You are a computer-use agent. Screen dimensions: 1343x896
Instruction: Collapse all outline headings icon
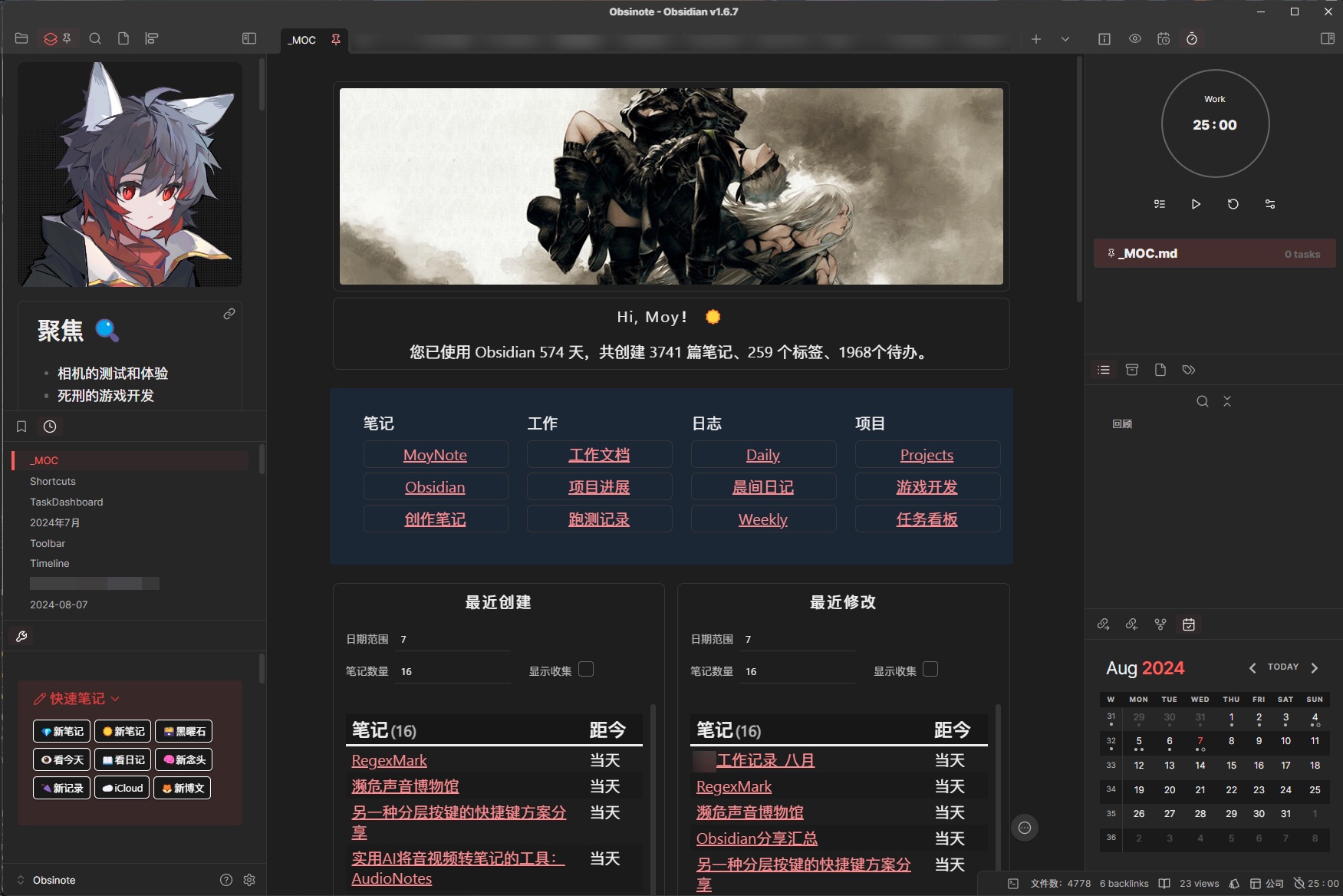(x=1227, y=401)
